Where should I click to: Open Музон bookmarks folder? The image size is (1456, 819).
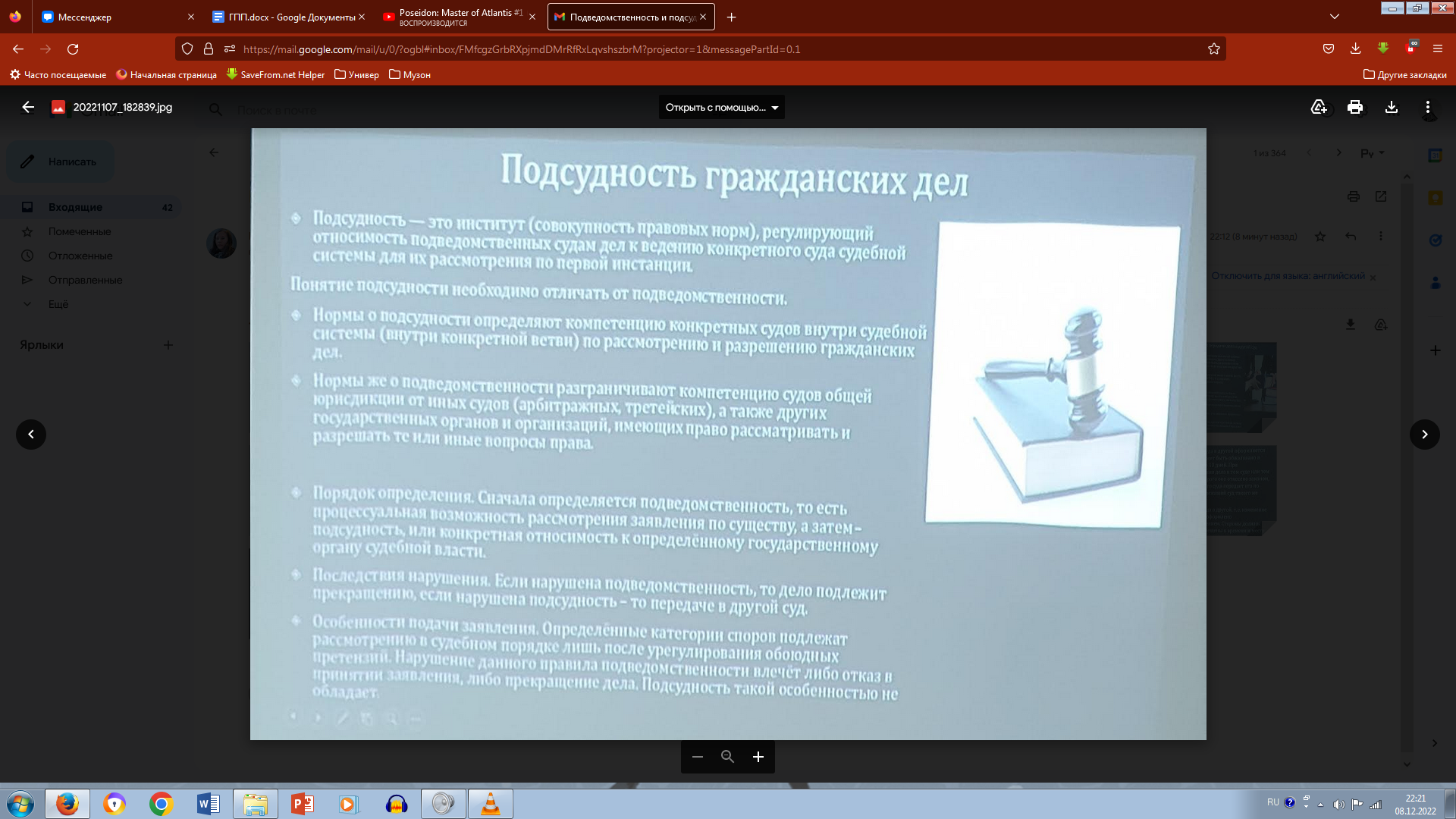click(x=409, y=74)
